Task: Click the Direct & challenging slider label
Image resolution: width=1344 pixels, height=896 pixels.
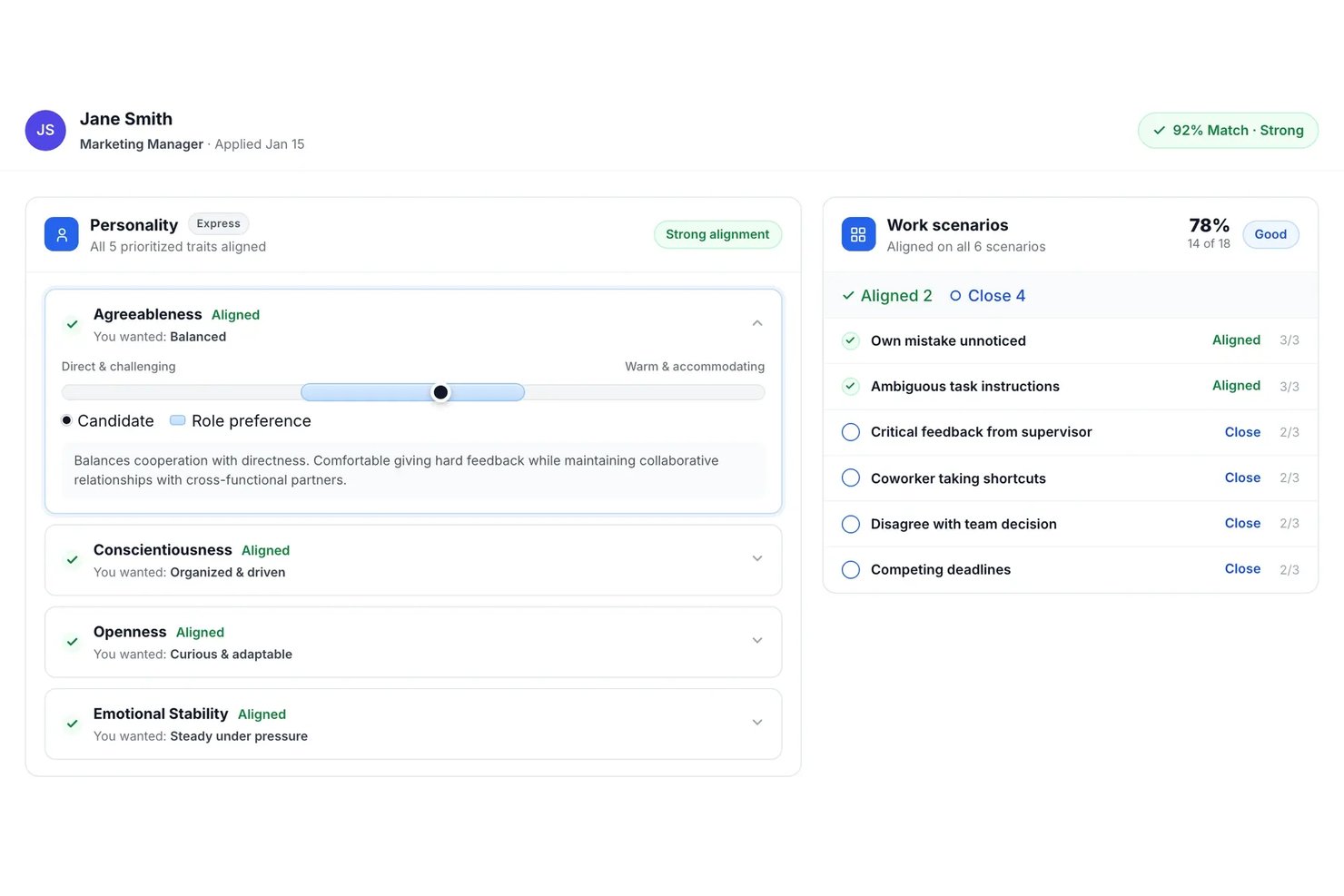Action: (118, 367)
